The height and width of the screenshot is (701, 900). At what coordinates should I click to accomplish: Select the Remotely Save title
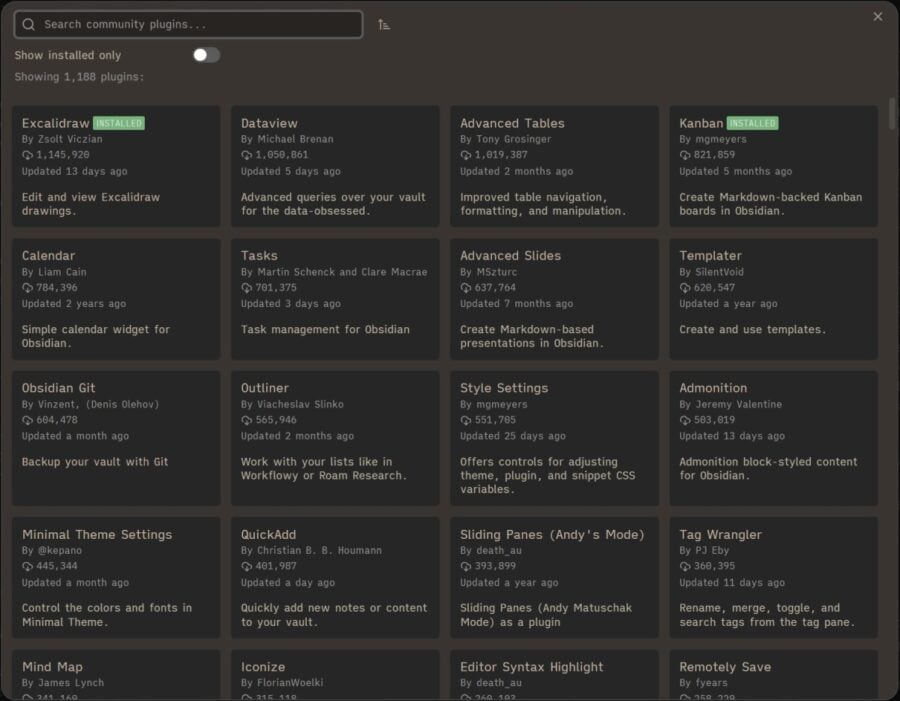[725, 667]
